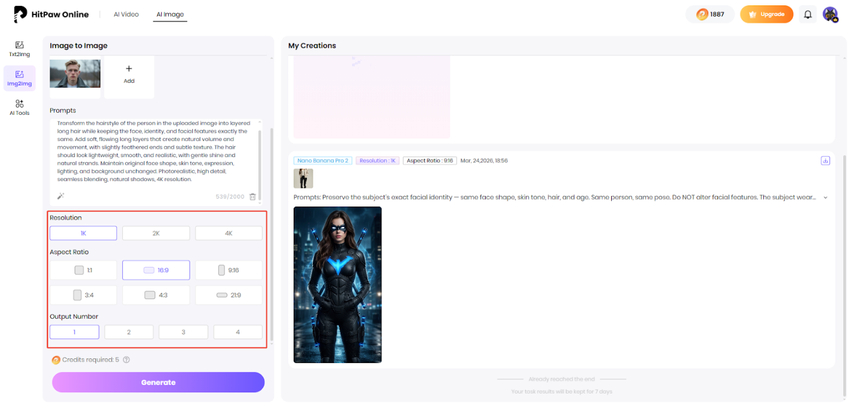This screenshot has height=409, width=854.
Task: Click the orange Upgrade button
Action: pos(766,15)
